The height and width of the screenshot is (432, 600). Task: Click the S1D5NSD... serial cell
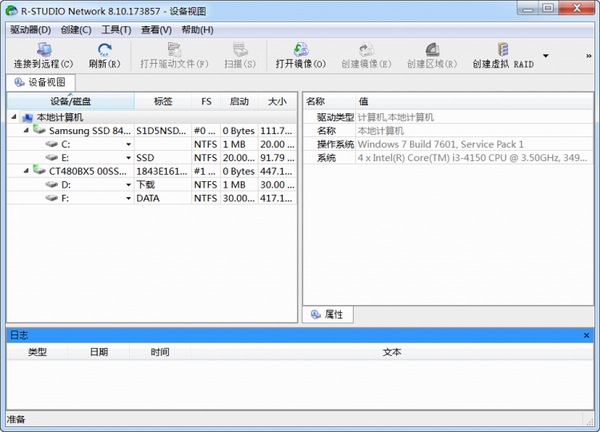[x=163, y=131]
